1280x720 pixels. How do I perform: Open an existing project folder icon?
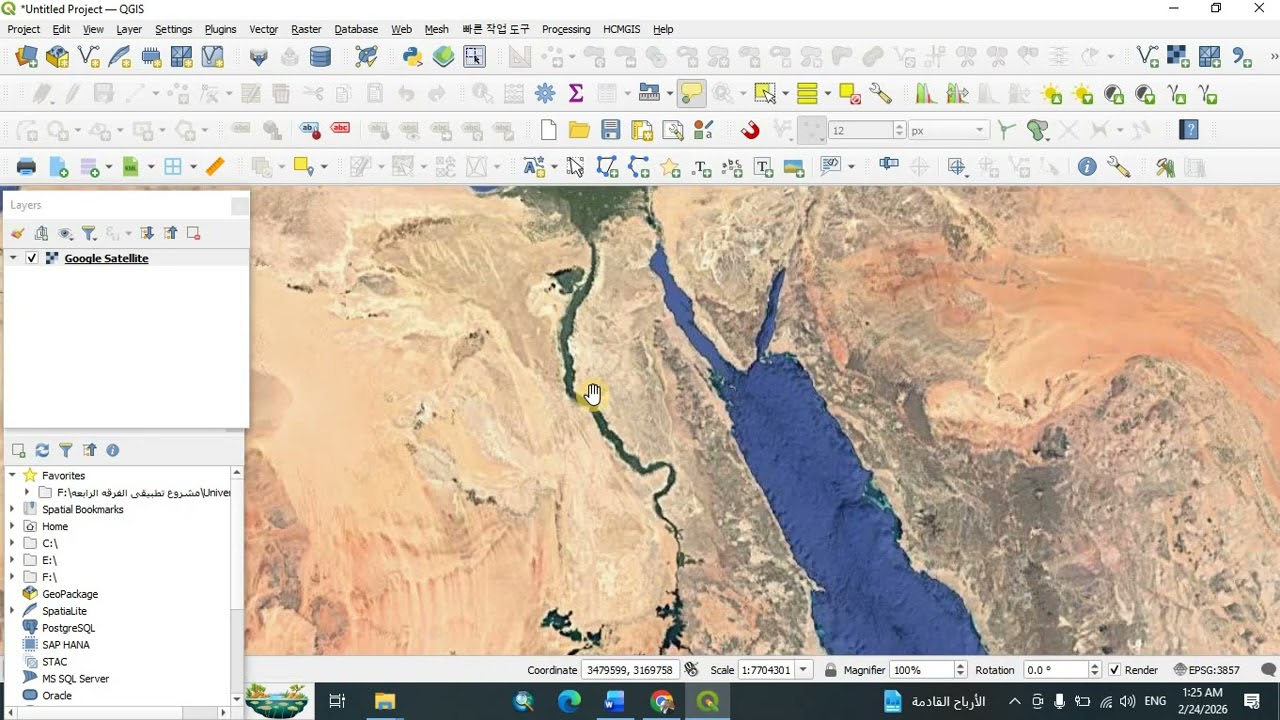(x=579, y=130)
